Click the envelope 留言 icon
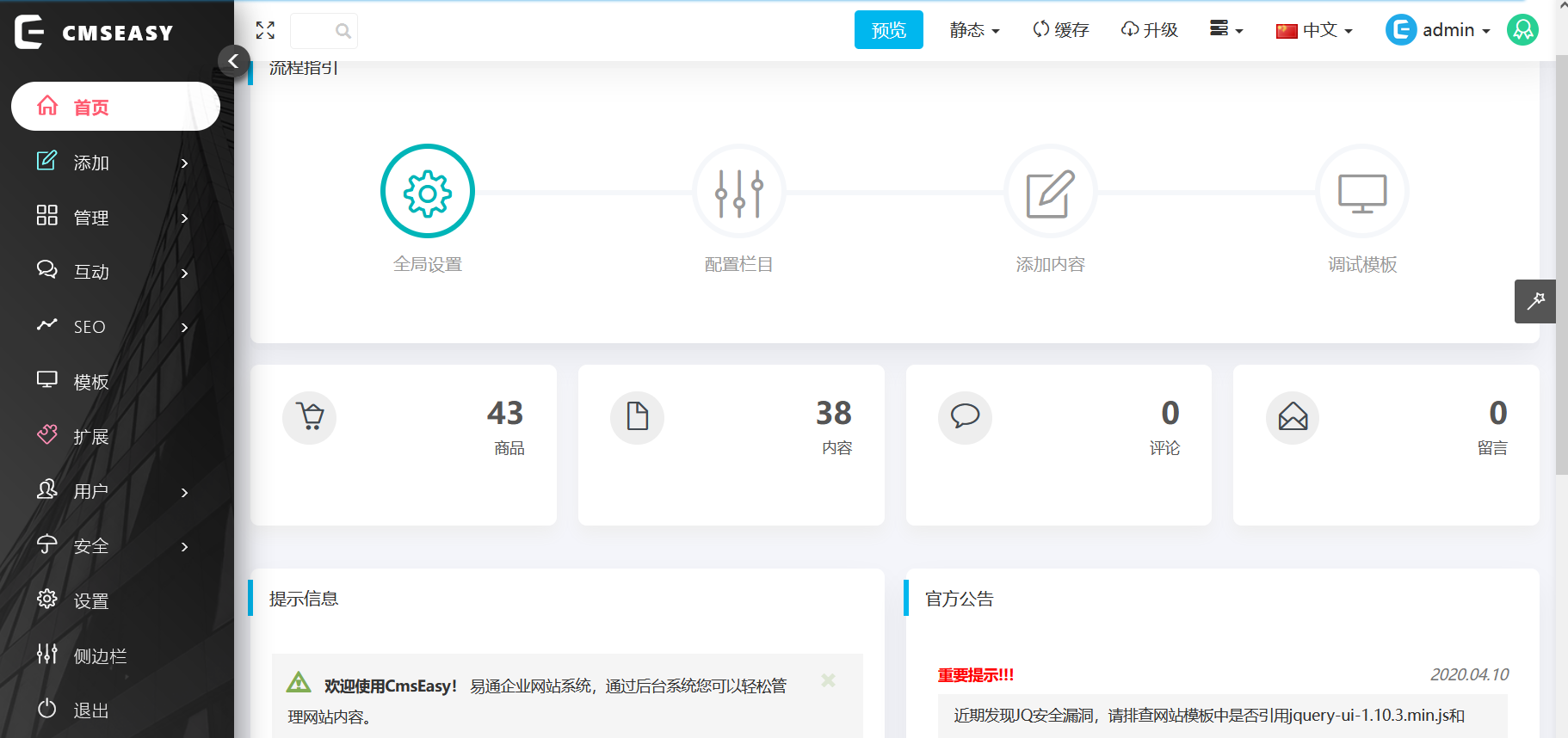Screen dimensions: 1568x738 pyautogui.click(x=1293, y=417)
